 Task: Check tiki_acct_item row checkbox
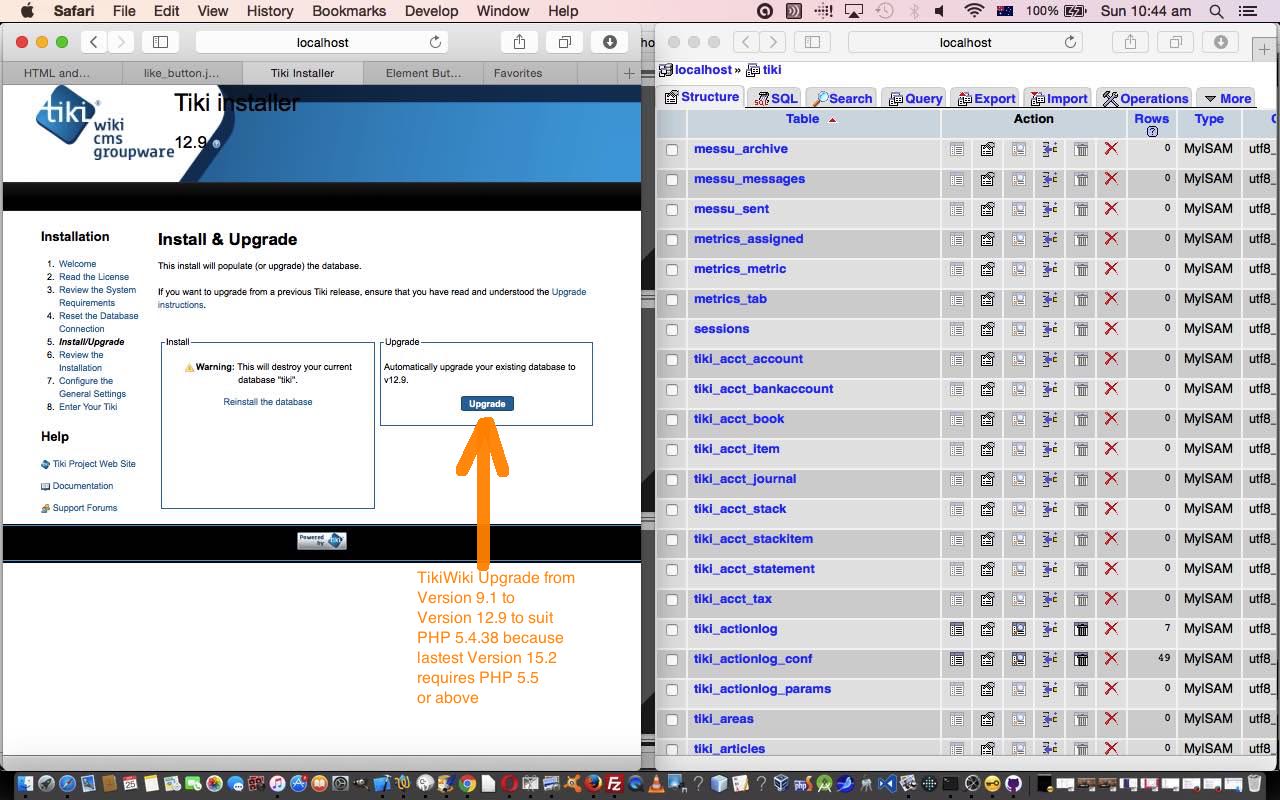click(x=672, y=450)
